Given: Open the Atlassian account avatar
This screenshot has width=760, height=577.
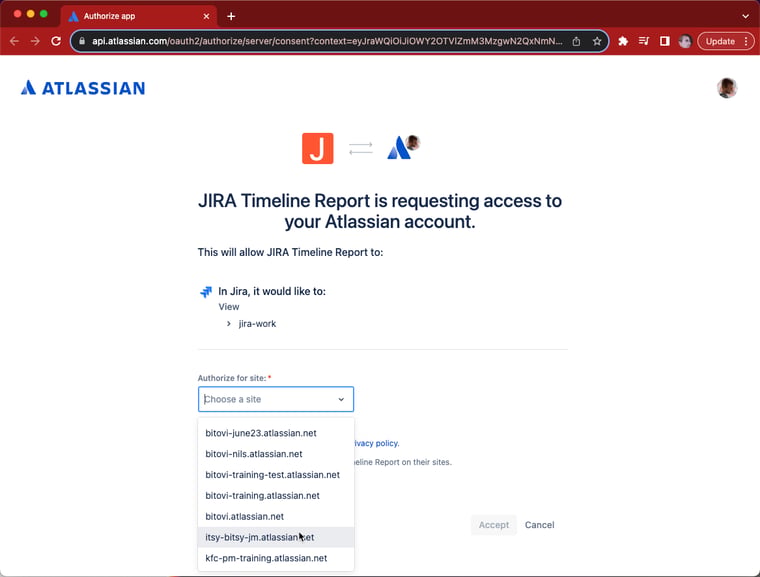Looking at the screenshot, I should point(727,88).
